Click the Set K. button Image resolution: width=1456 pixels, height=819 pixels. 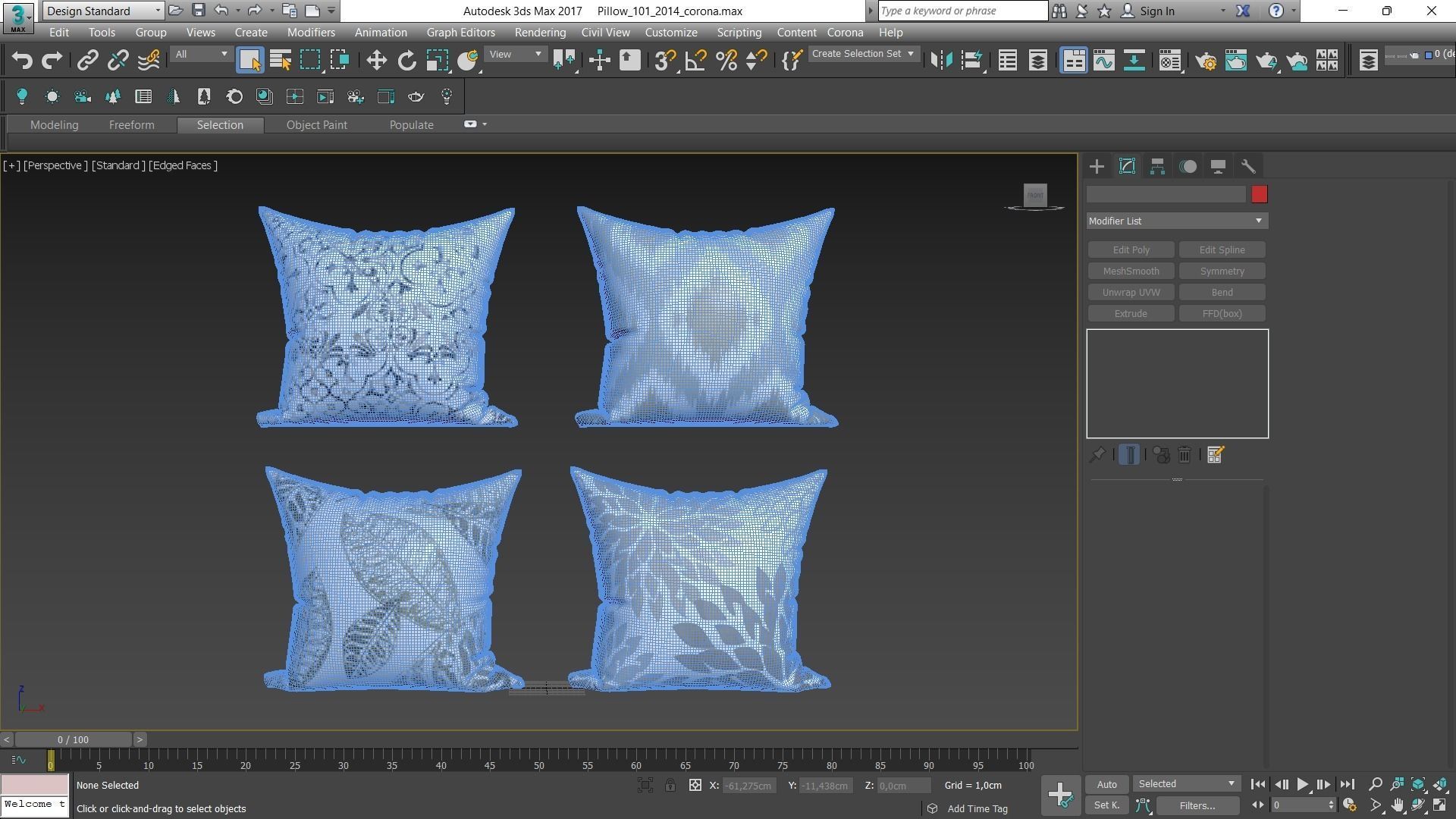pyautogui.click(x=1106, y=805)
